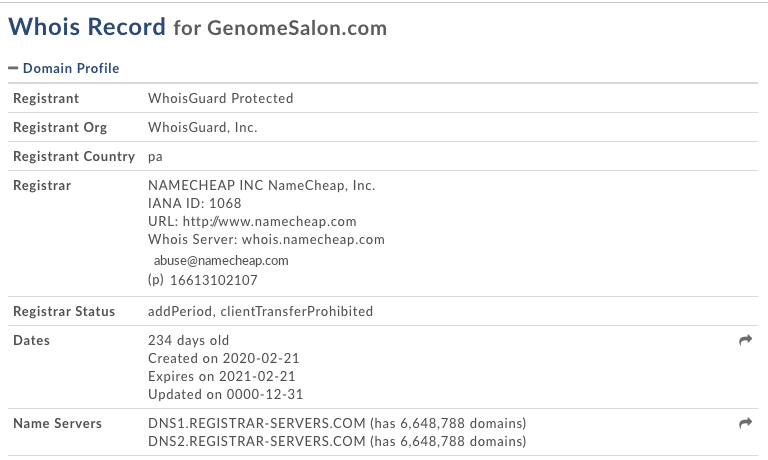The height and width of the screenshot is (460, 768).
Task: Click the share arrow in Dates row
Action: pyautogui.click(x=745, y=340)
